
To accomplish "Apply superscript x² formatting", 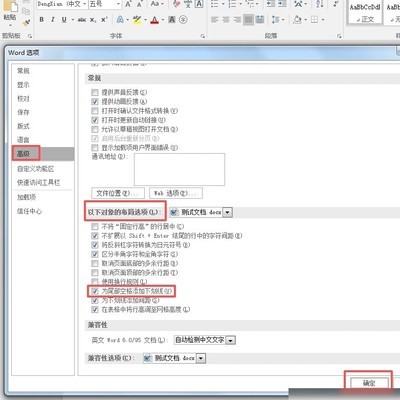I will (x=104, y=20).
